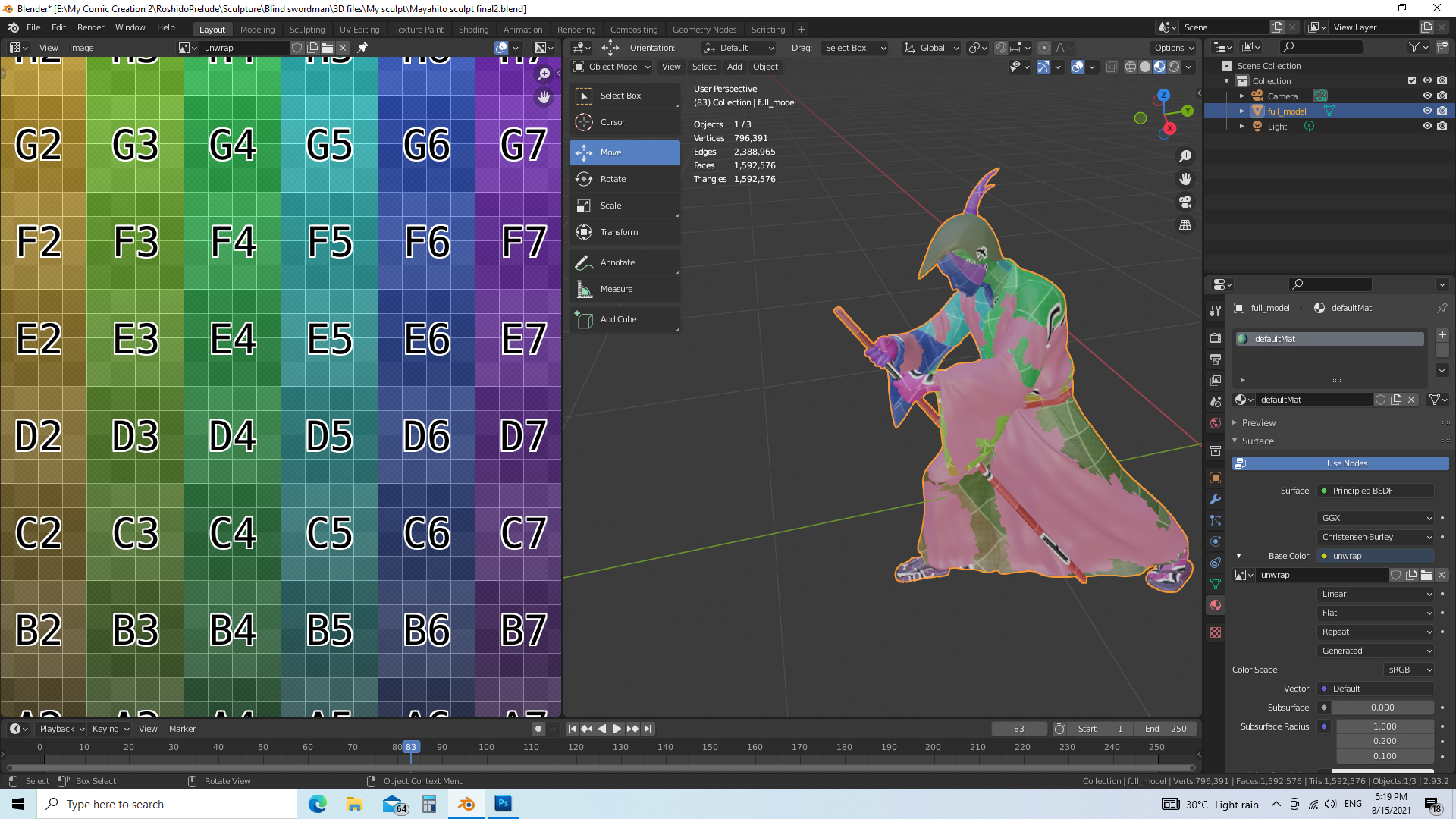Switch to the UV Editing workspace tab
Image resolution: width=1456 pixels, height=819 pixels.
359,30
